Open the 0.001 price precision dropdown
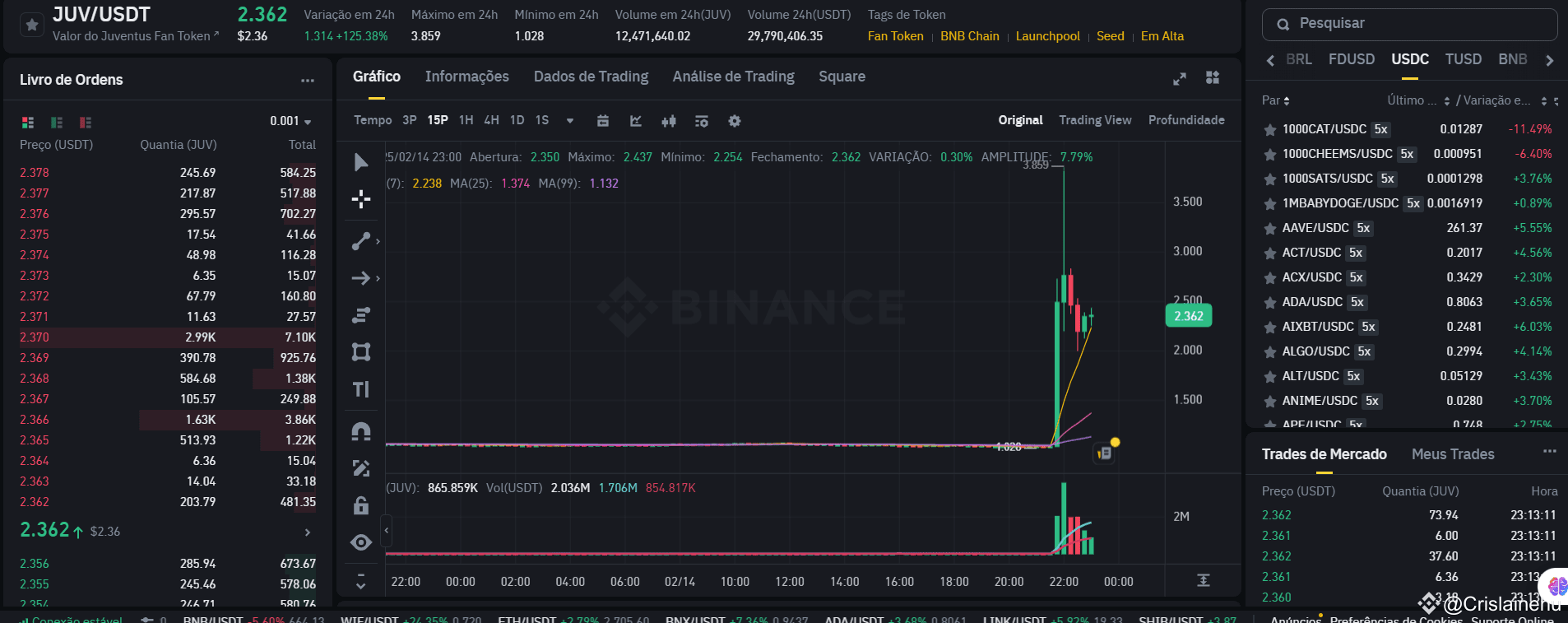Viewport: 1568px width, 623px height. click(x=290, y=121)
